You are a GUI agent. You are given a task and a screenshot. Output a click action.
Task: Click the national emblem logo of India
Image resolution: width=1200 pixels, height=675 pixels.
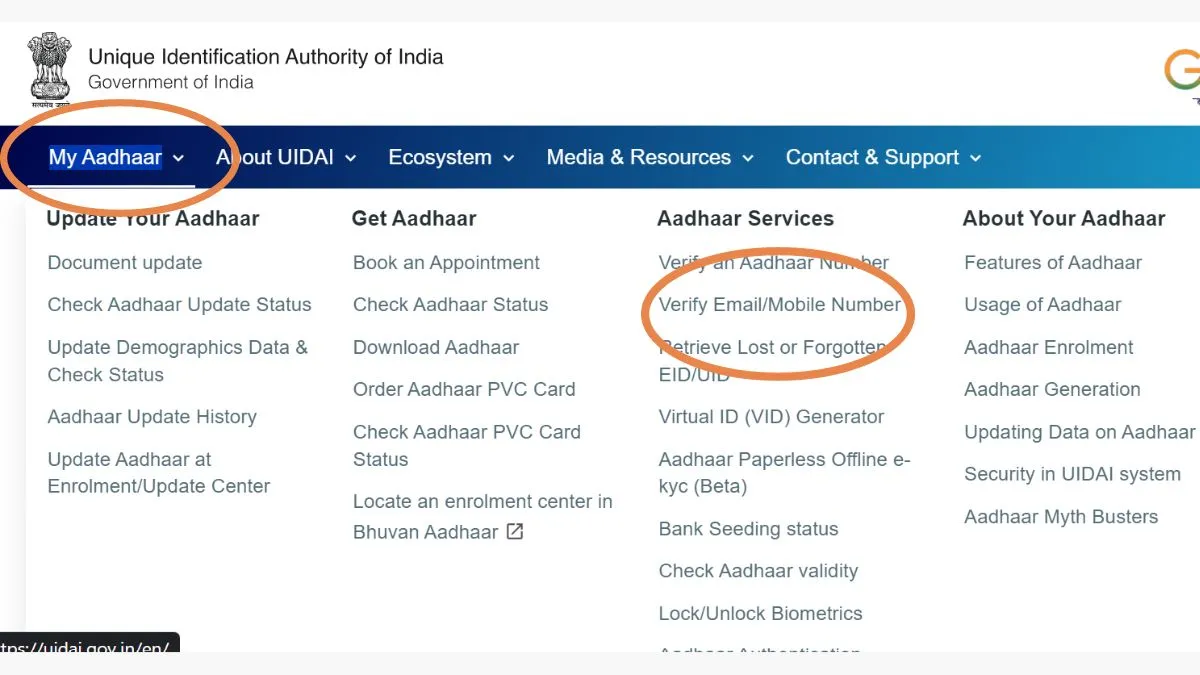[x=49, y=68]
